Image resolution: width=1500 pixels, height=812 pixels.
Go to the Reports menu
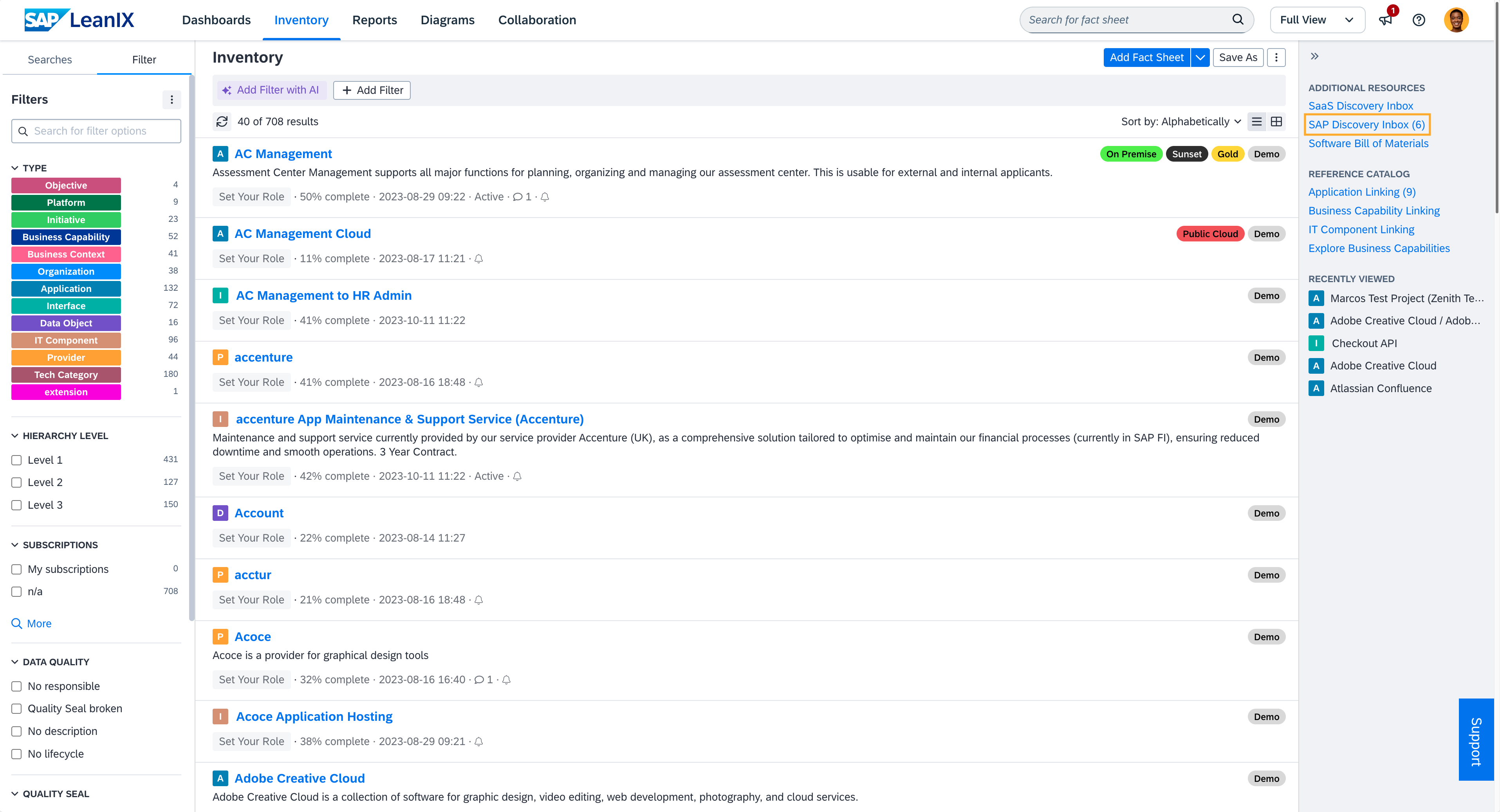tap(374, 20)
